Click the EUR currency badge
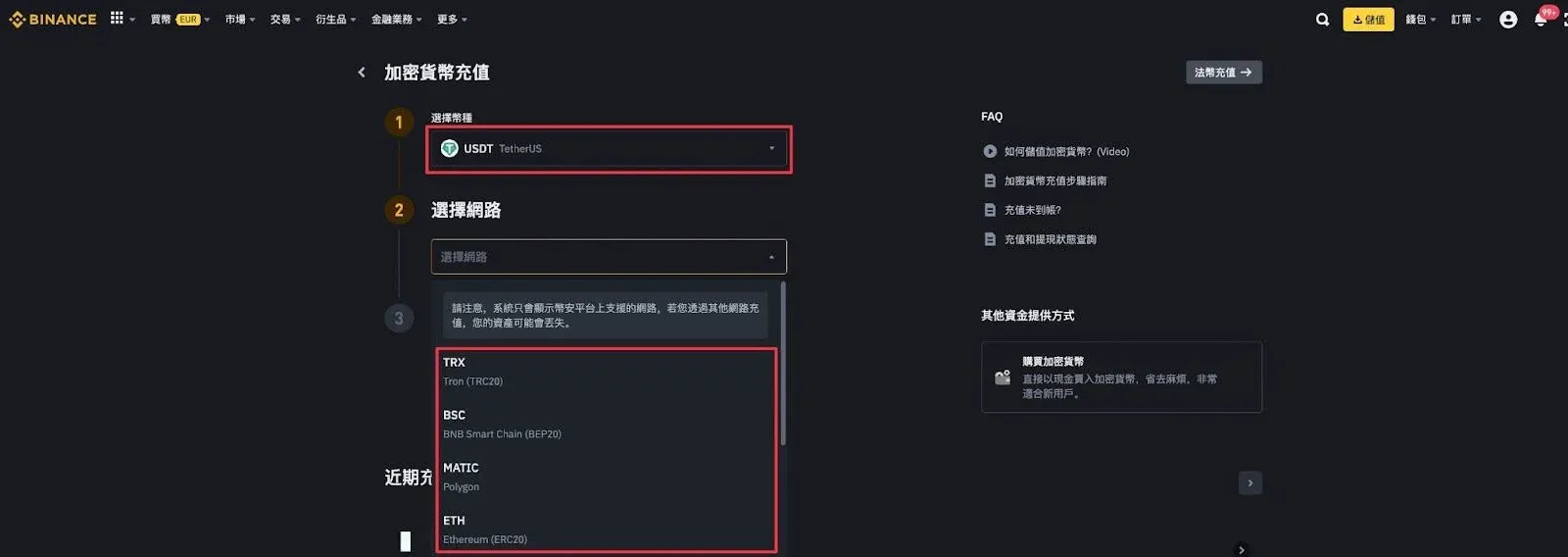 188,20
